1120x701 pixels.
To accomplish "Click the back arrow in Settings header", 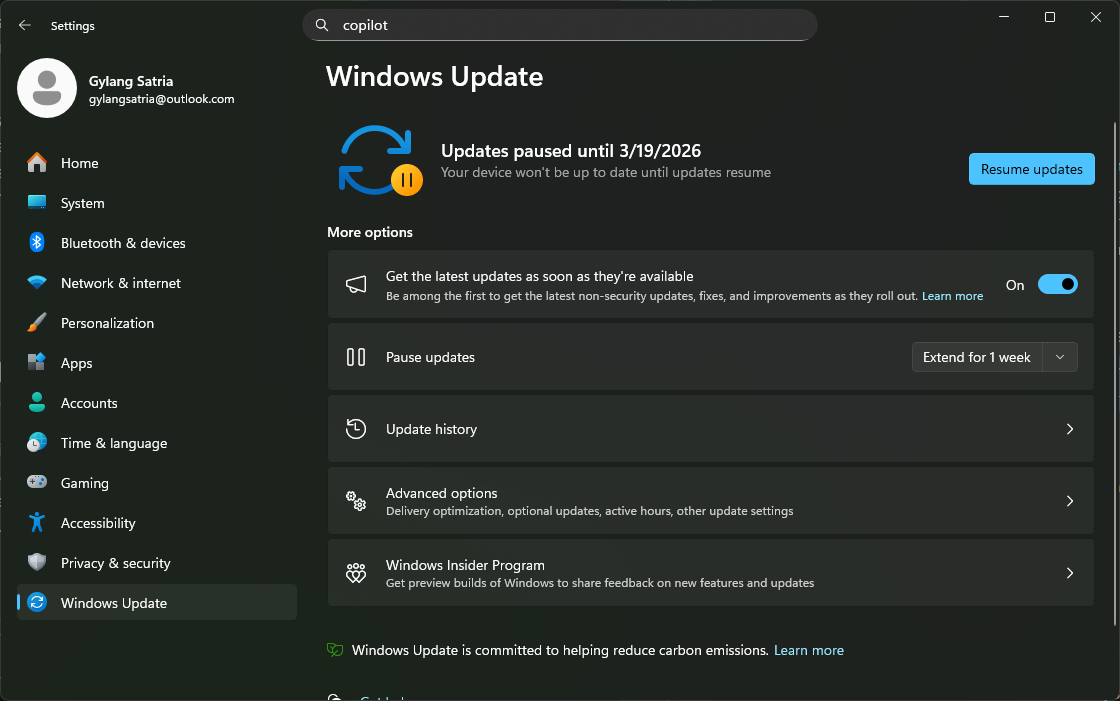I will (25, 26).
